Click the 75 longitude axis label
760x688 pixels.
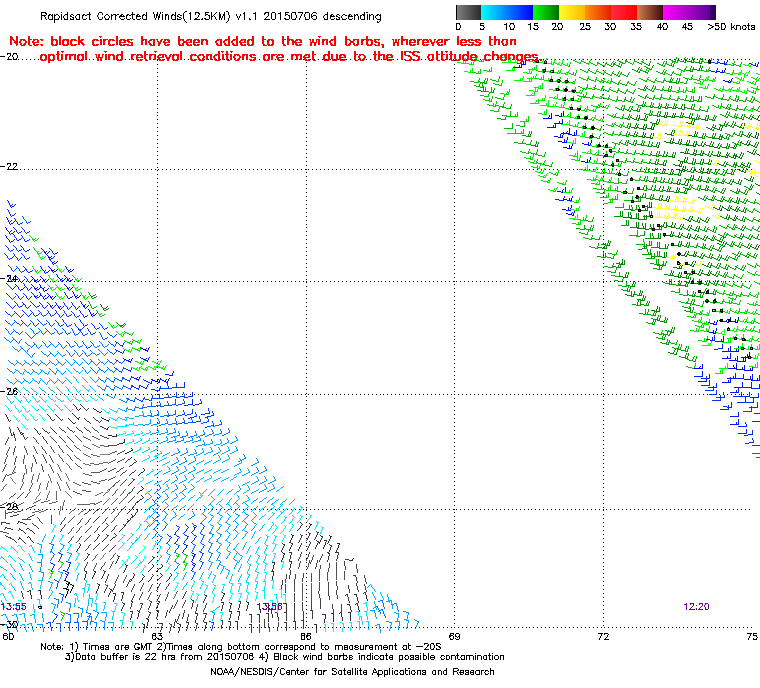click(x=752, y=636)
